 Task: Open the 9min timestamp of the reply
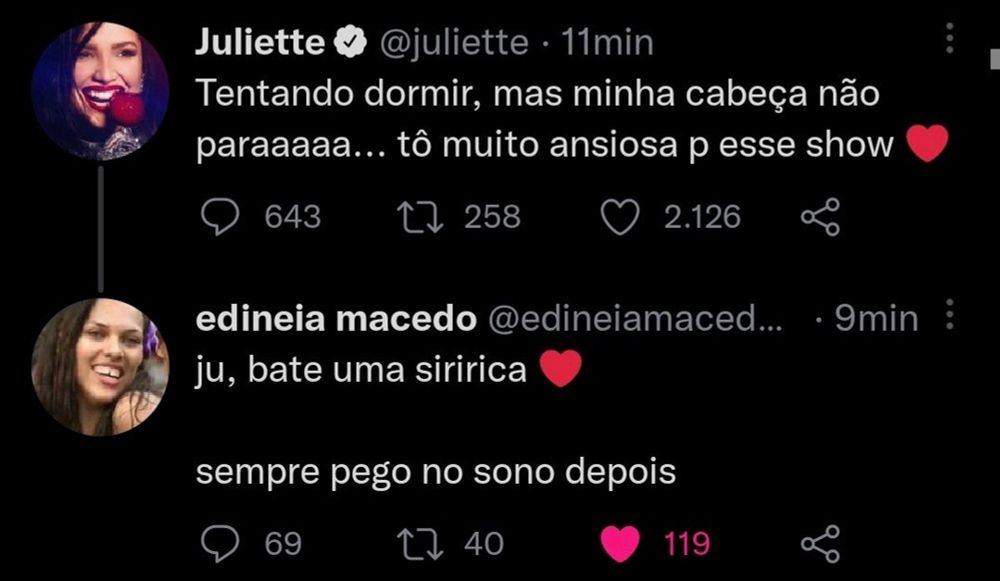(x=876, y=319)
